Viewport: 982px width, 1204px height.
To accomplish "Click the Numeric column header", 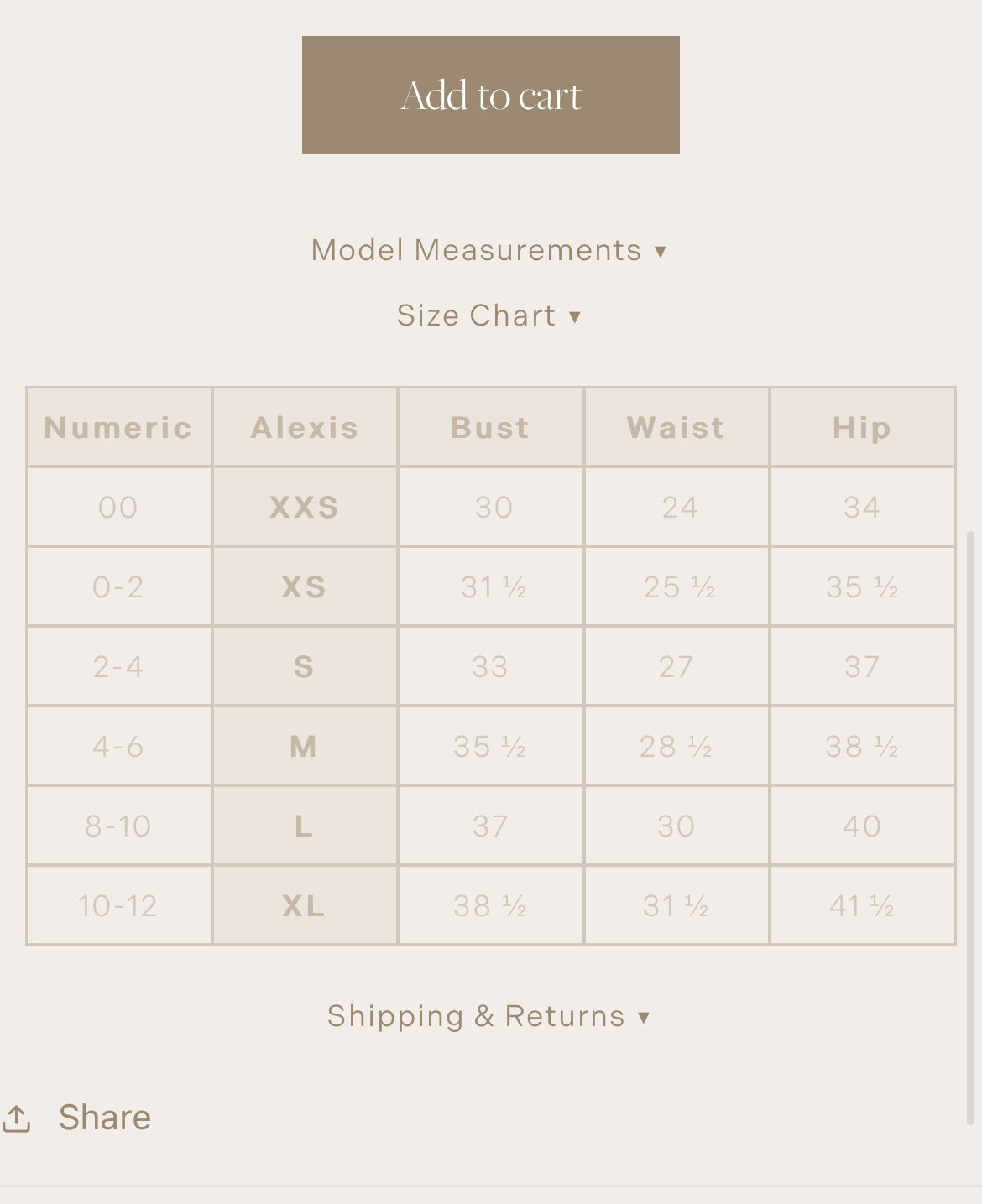I will pyautogui.click(x=118, y=428).
